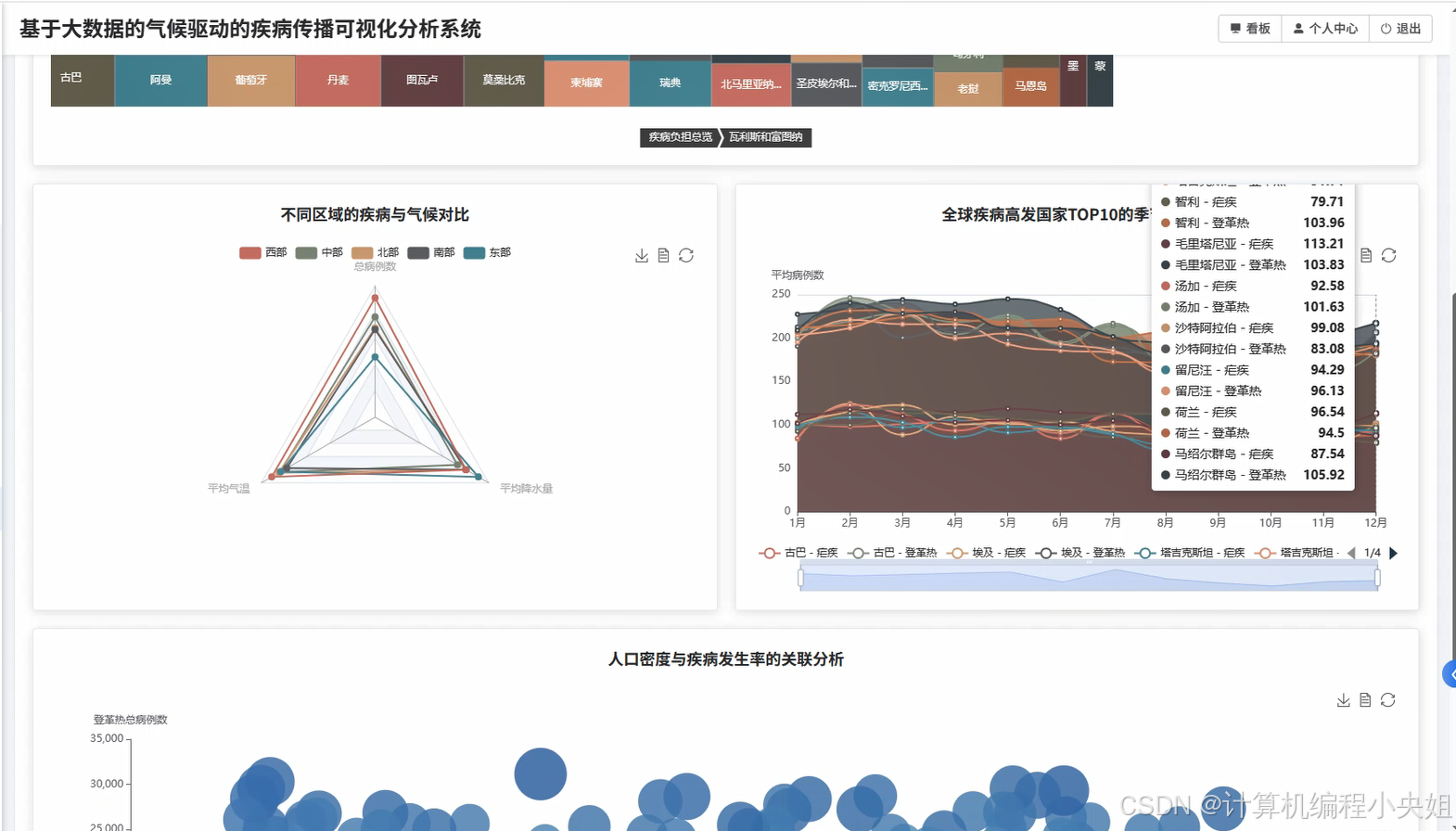Click 平均气温 radar axis label
1456x831 pixels.
pos(228,489)
